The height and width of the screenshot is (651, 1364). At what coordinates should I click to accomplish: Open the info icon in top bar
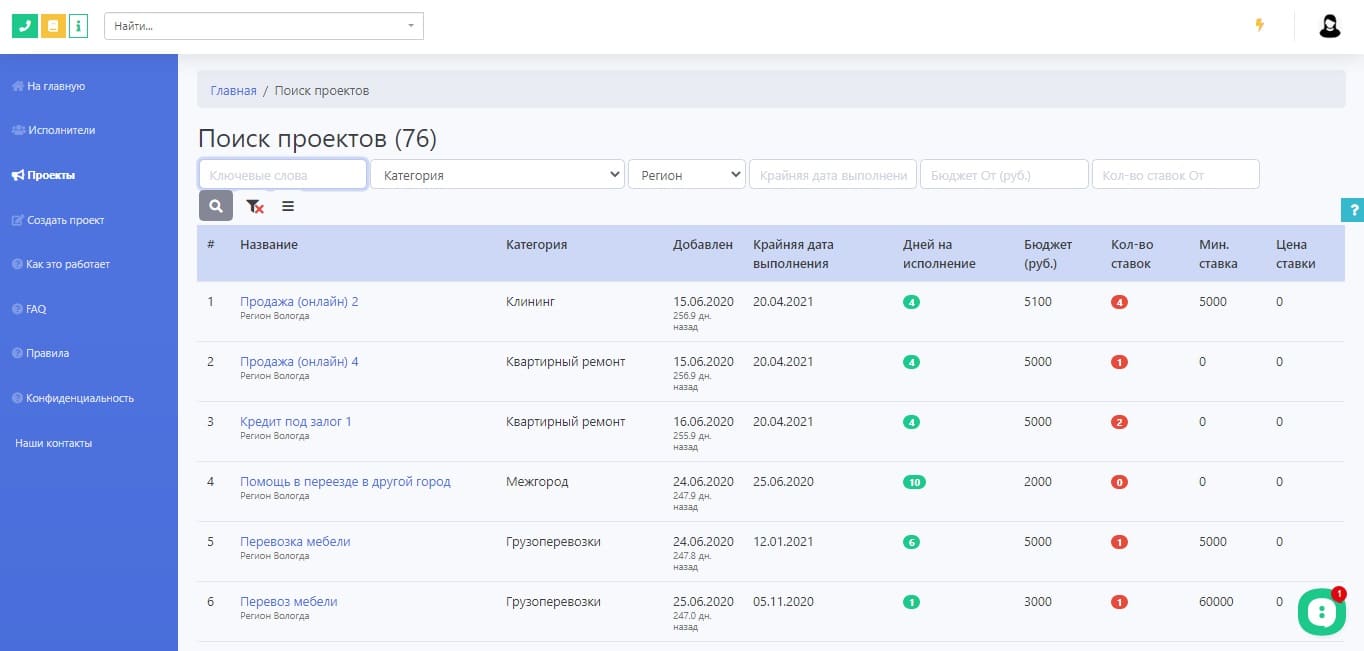[78, 26]
